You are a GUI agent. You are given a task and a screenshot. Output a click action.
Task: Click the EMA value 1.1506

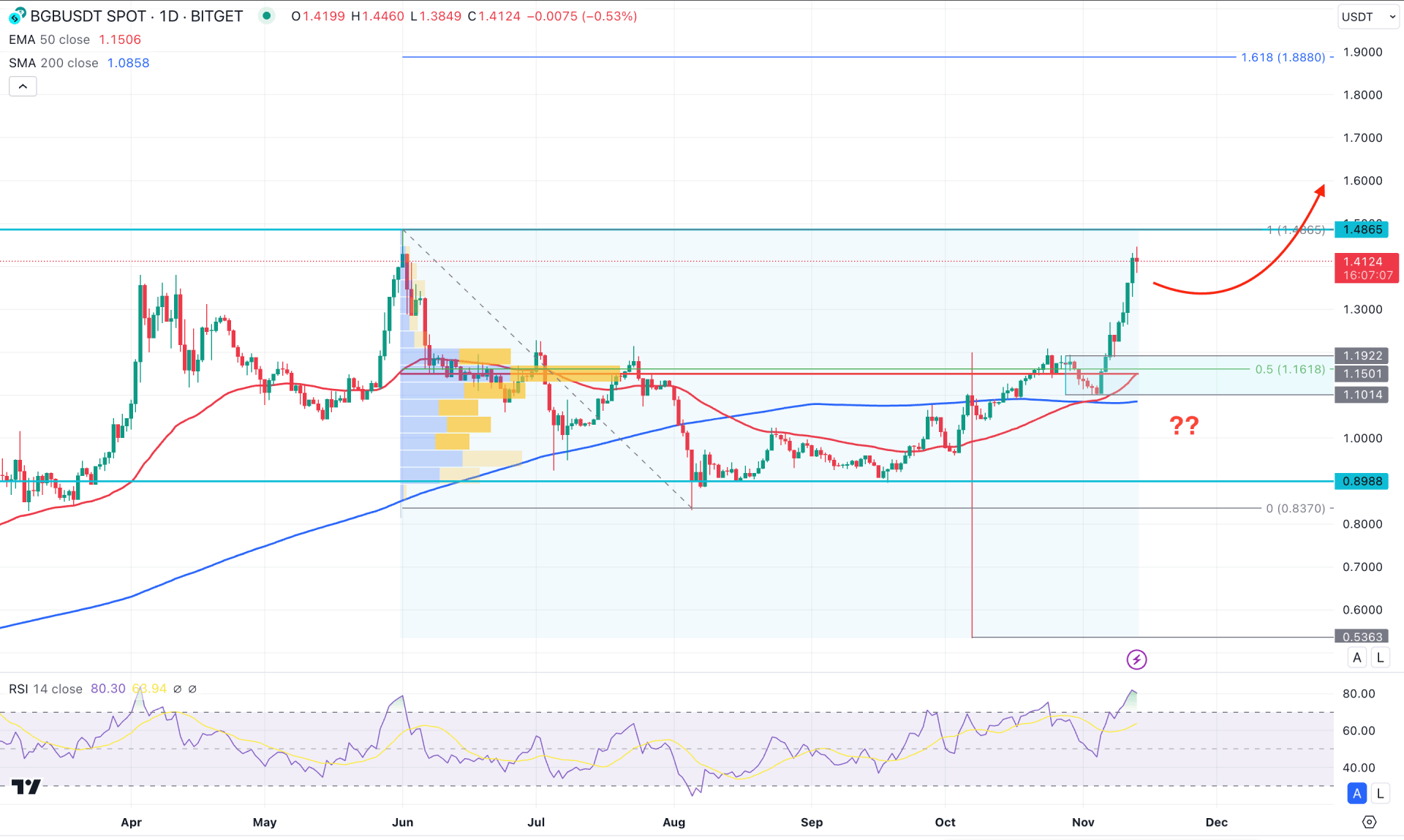pyautogui.click(x=120, y=39)
